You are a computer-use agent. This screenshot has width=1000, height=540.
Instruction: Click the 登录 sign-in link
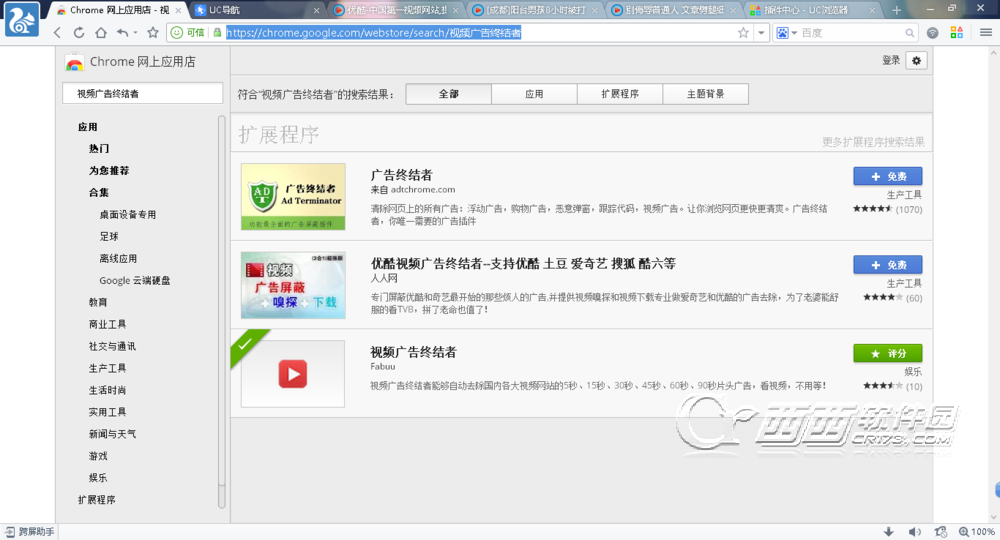coord(891,61)
